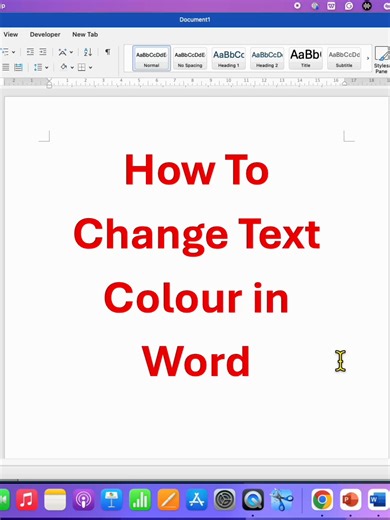Click the screen recording indicator in the menu bar
390x520 pixels.
pyautogui.click(x=297, y=6)
